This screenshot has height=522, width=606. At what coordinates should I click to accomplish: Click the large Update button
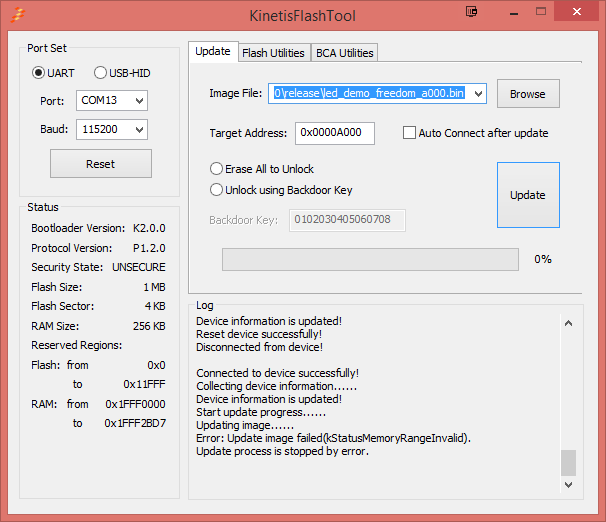(528, 195)
